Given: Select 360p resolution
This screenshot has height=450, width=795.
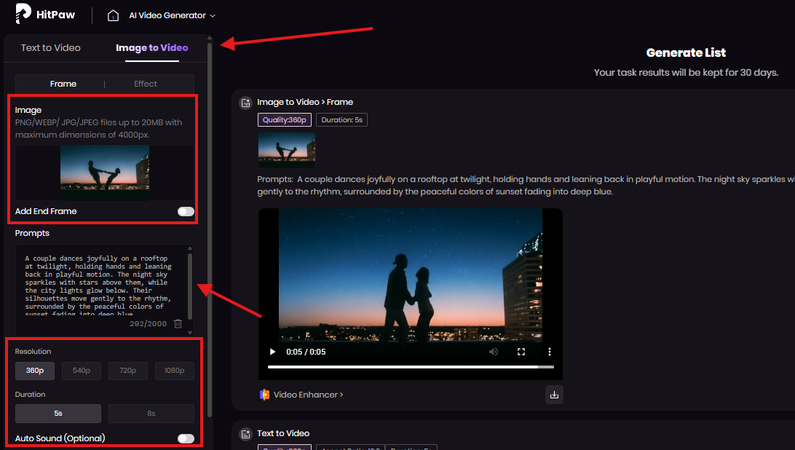Looking at the screenshot, I should tap(35, 370).
